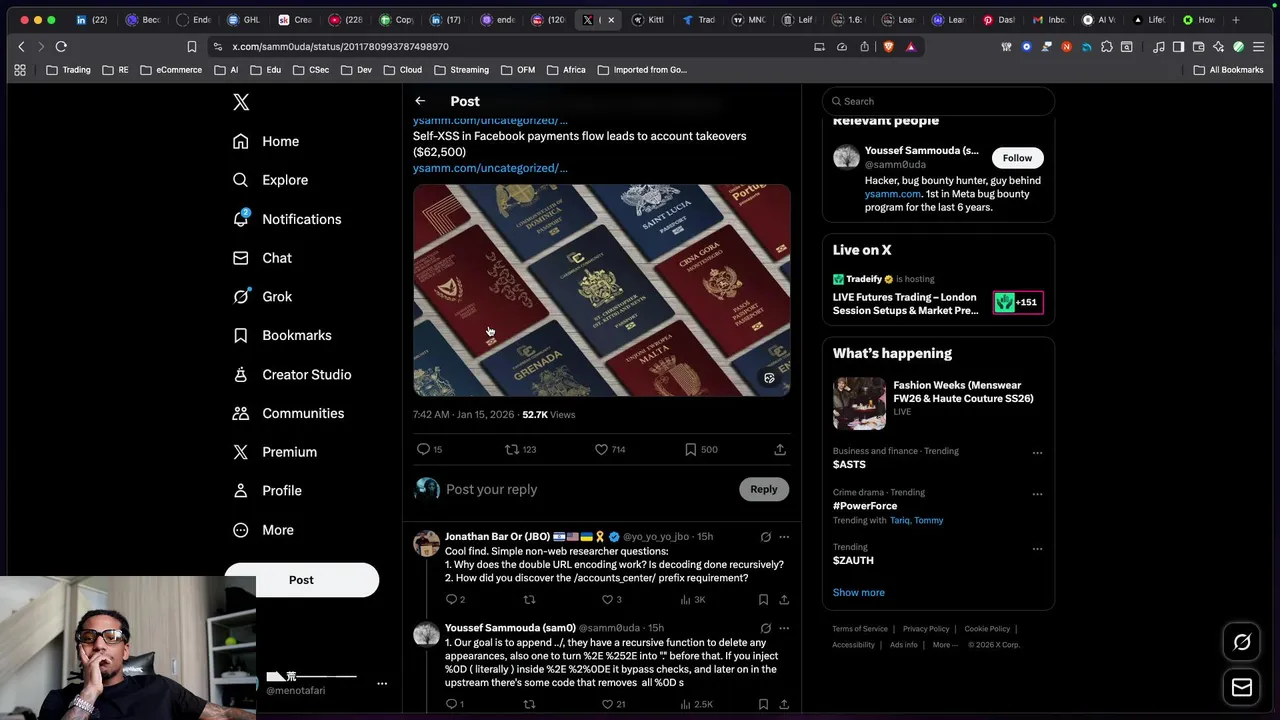
Task: Like Youssef Sammouda's reply with 21 likes
Action: (612, 704)
